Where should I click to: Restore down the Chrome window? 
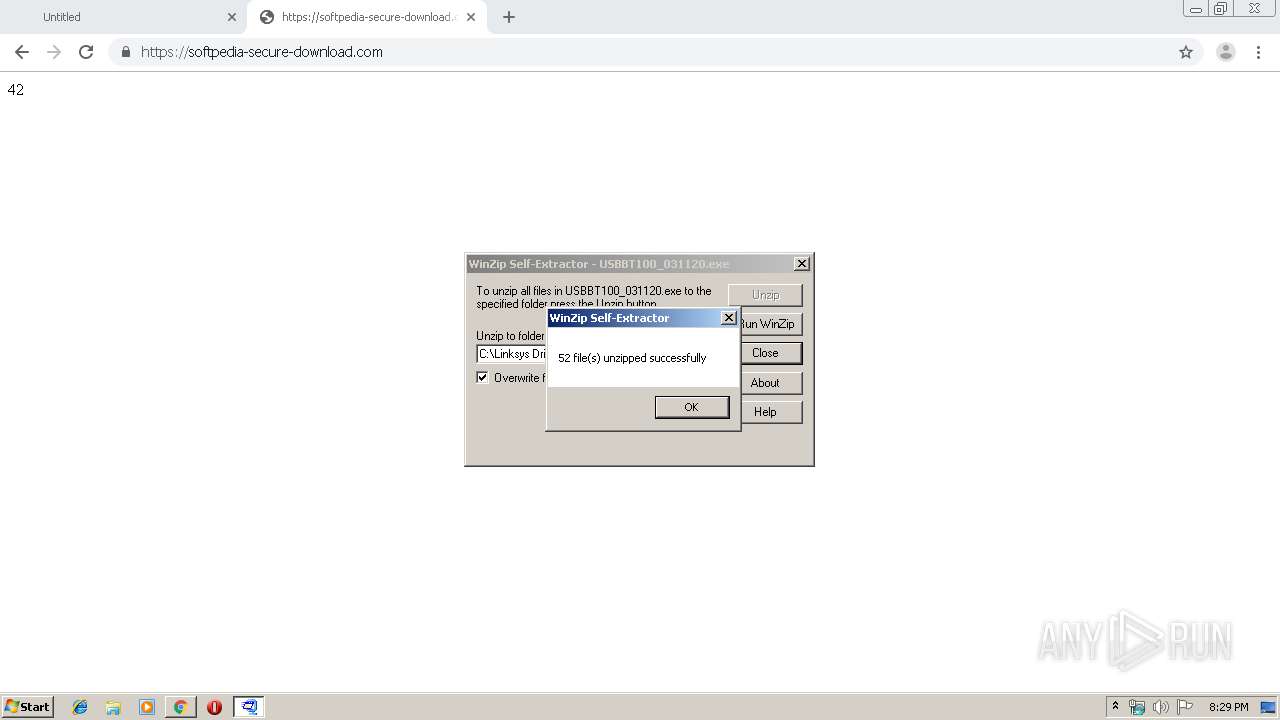tap(1221, 9)
